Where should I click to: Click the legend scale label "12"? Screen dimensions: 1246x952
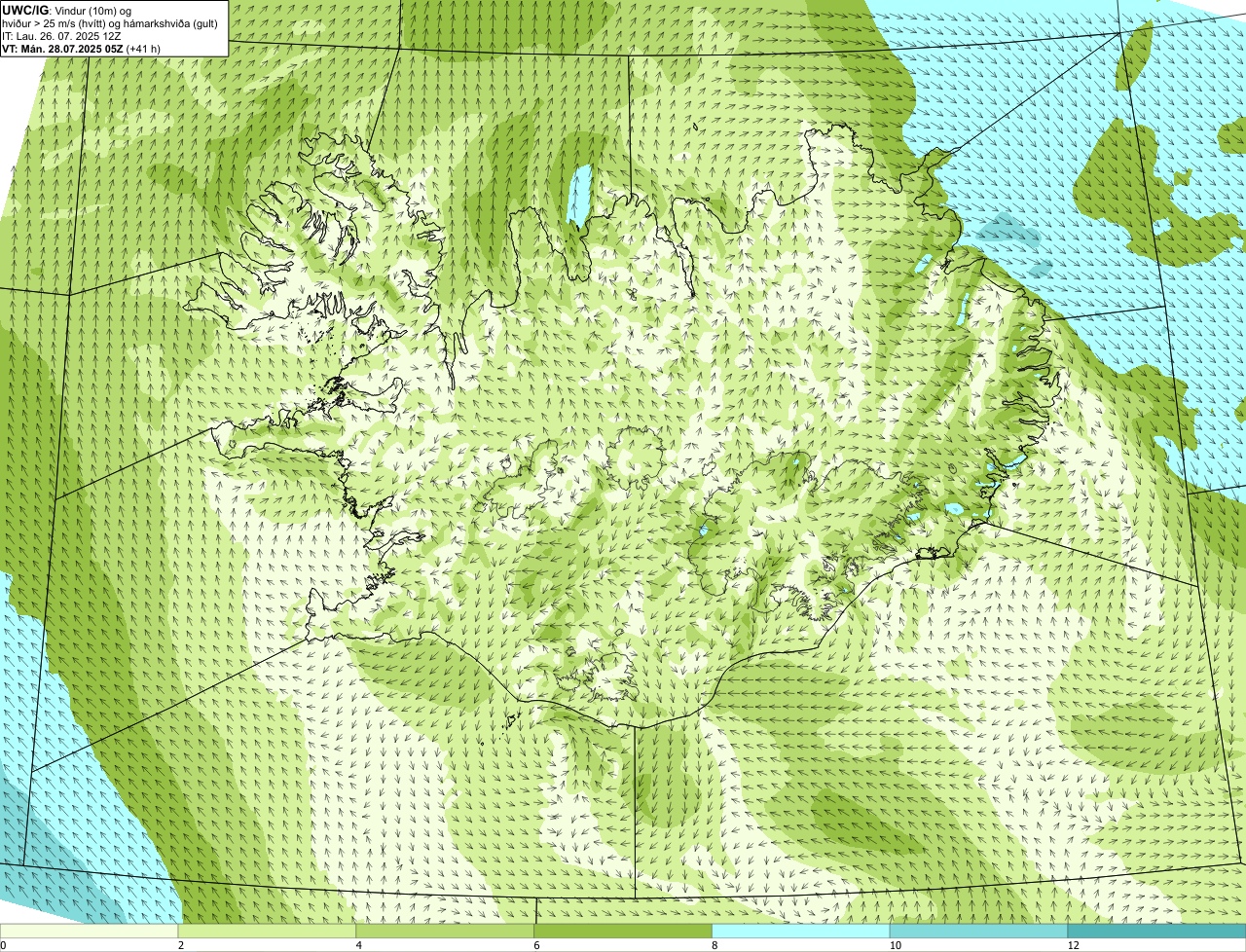click(x=1073, y=945)
